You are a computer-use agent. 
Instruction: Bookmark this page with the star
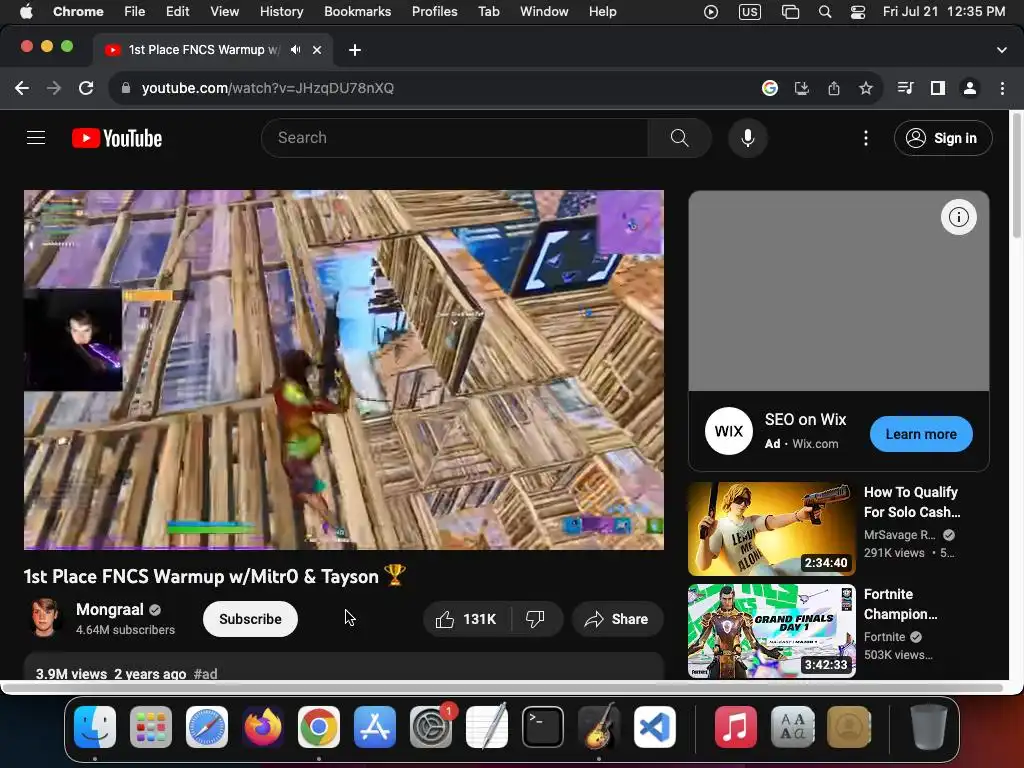[x=865, y=88]
